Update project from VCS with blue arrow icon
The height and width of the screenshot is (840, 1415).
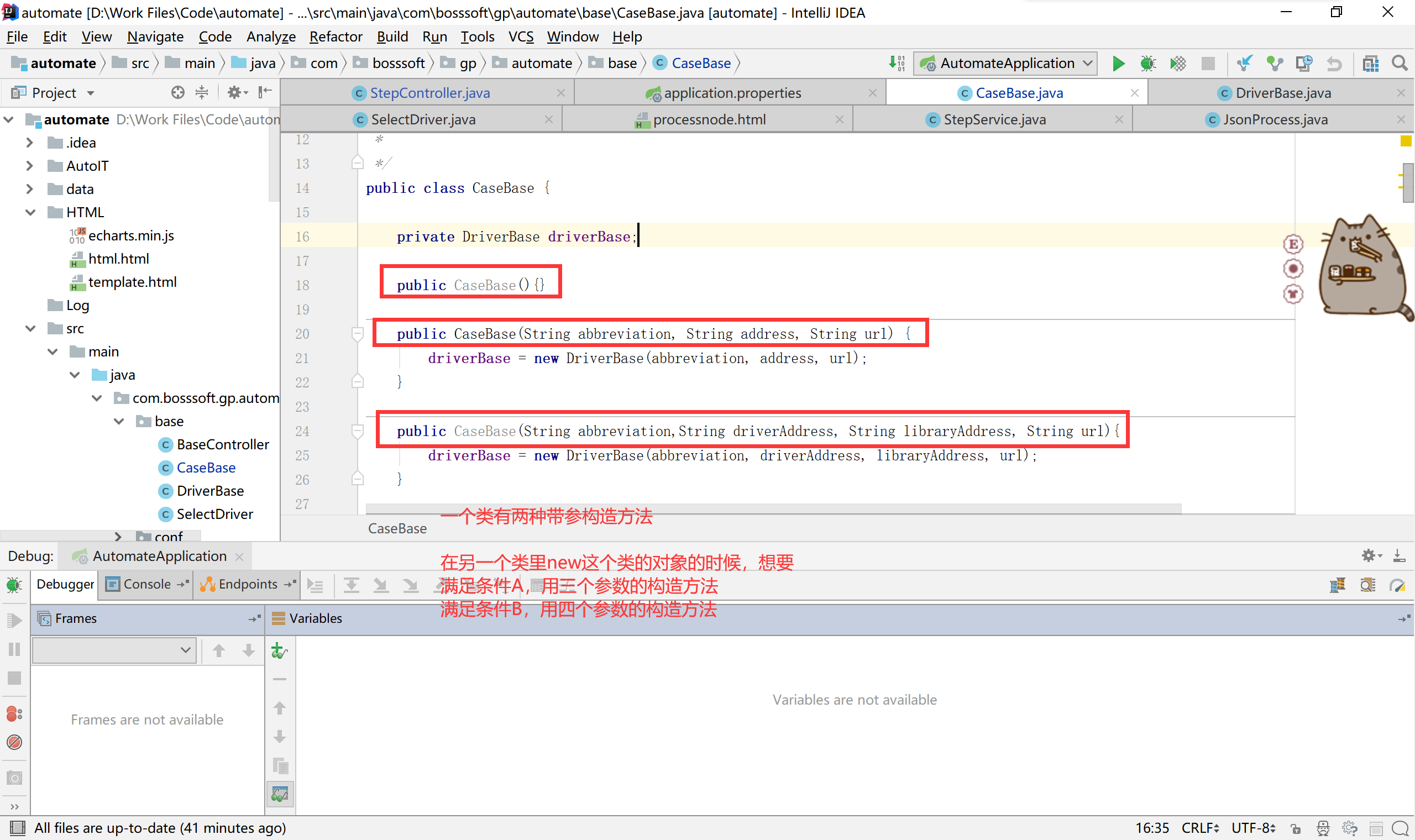[x=1245, y=63]
